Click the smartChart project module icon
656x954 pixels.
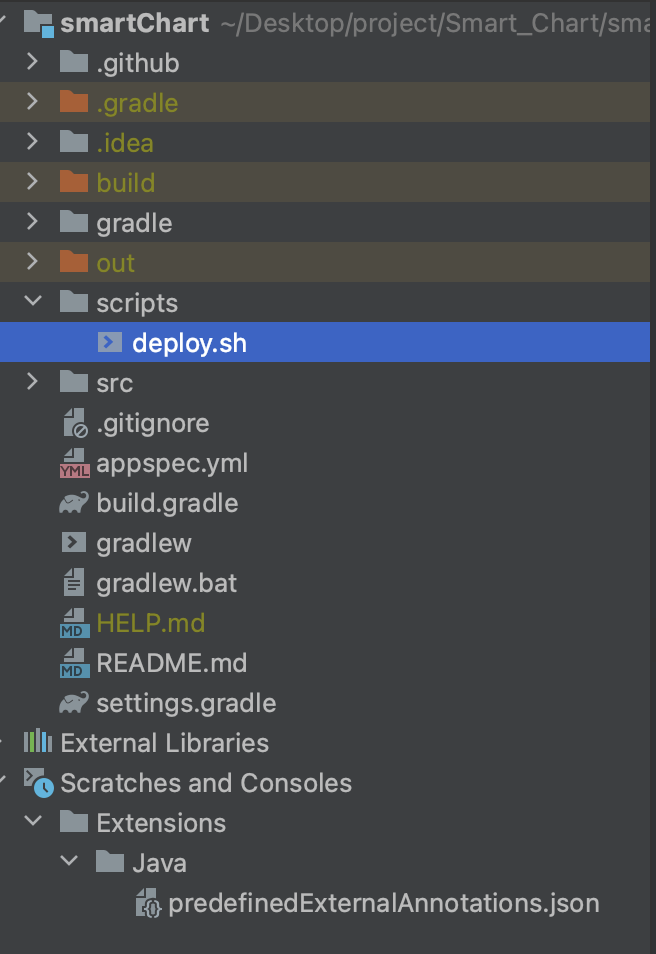pos(38,23)
